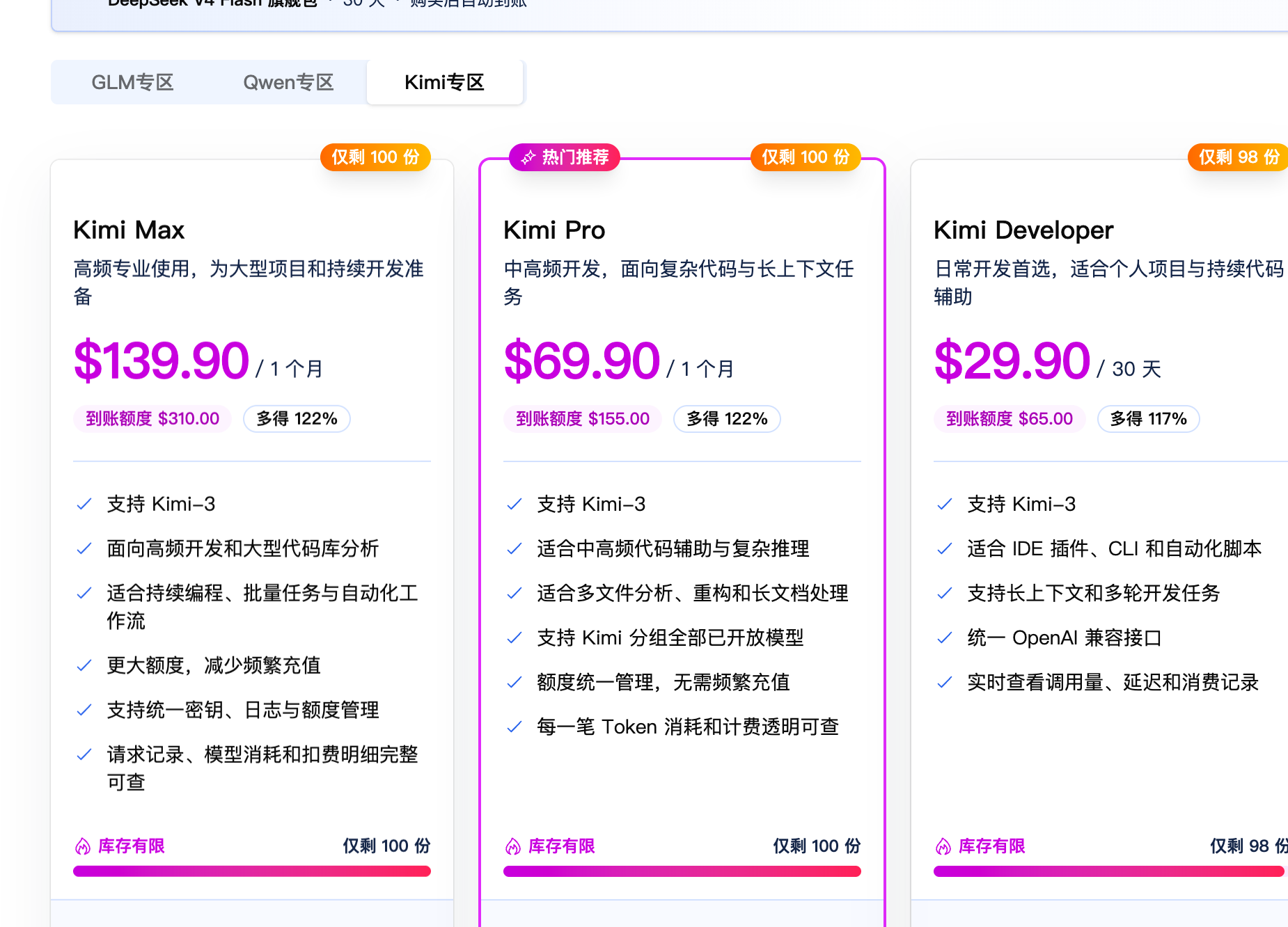Click the Kimi Pro plan title
This screenshot has height=927, width=1288.
coord(554,230)
